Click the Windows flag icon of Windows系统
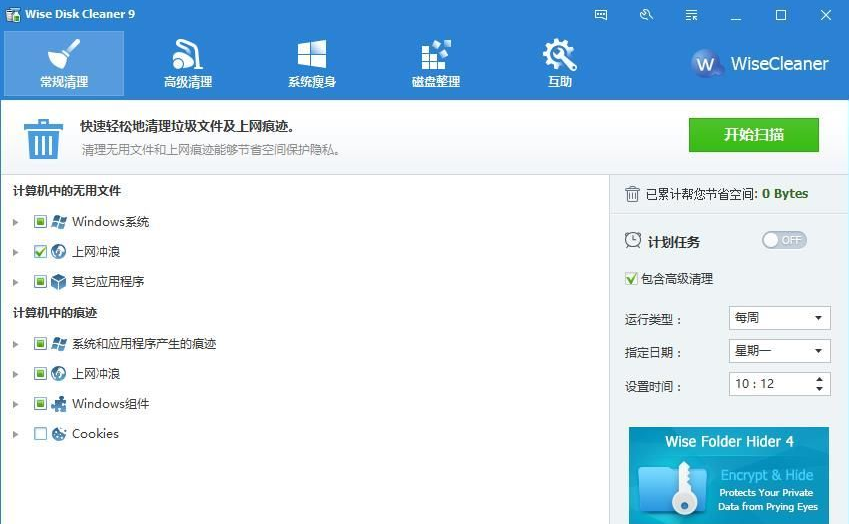This screenshot has width=849, height=524. pos(58,222)
